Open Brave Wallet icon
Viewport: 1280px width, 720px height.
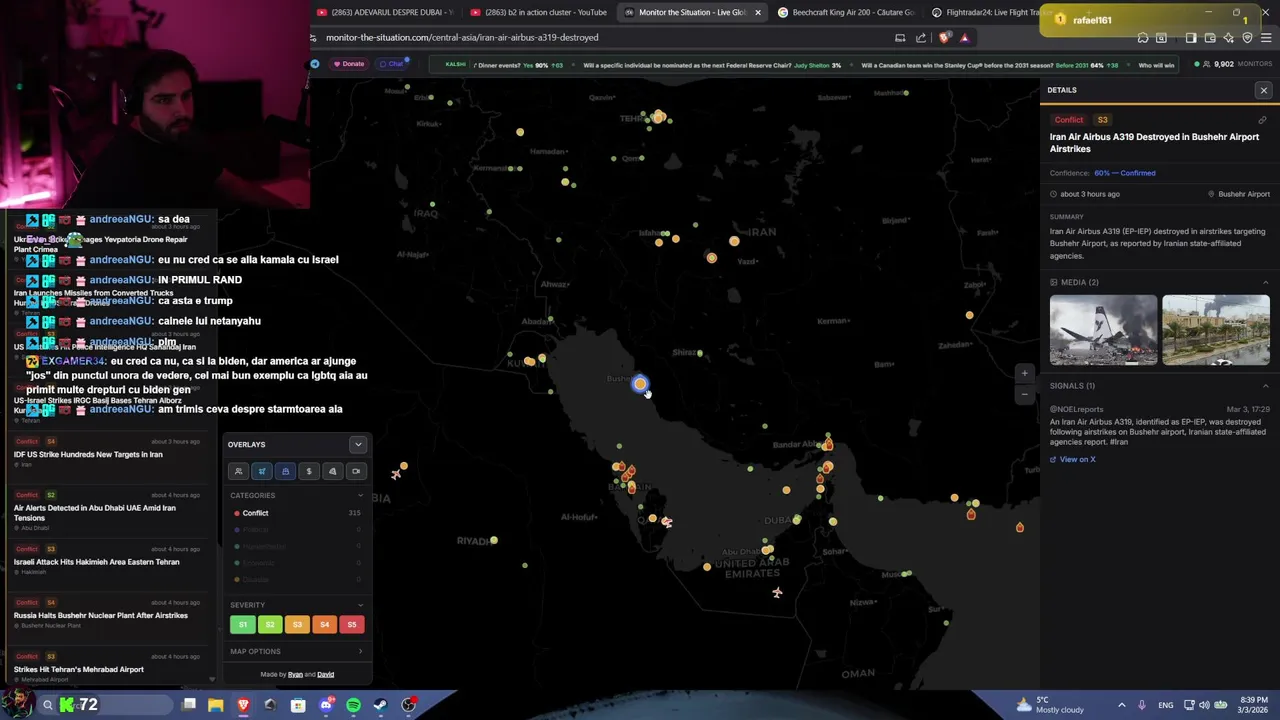click(x=1210, y=38)
